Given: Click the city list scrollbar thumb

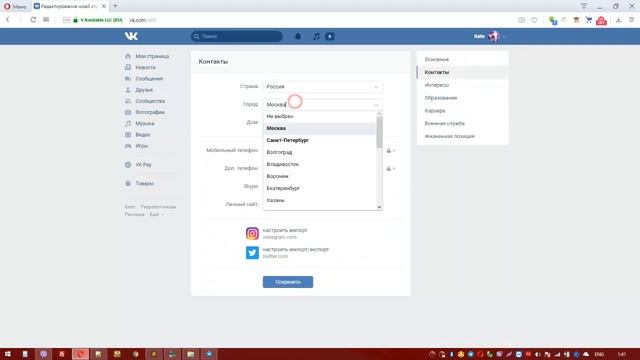Looking at the screenshot, I should click(380, 132).
